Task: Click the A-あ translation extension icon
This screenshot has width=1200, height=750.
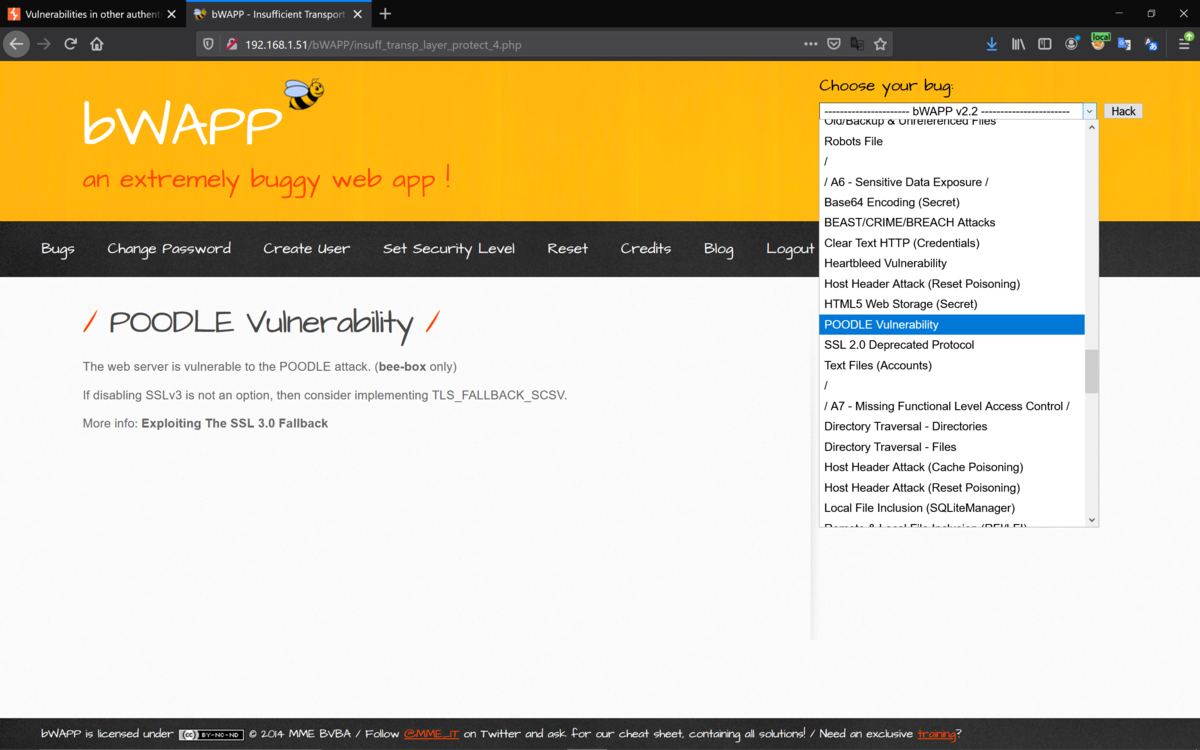Action: tap(1151, 44)
